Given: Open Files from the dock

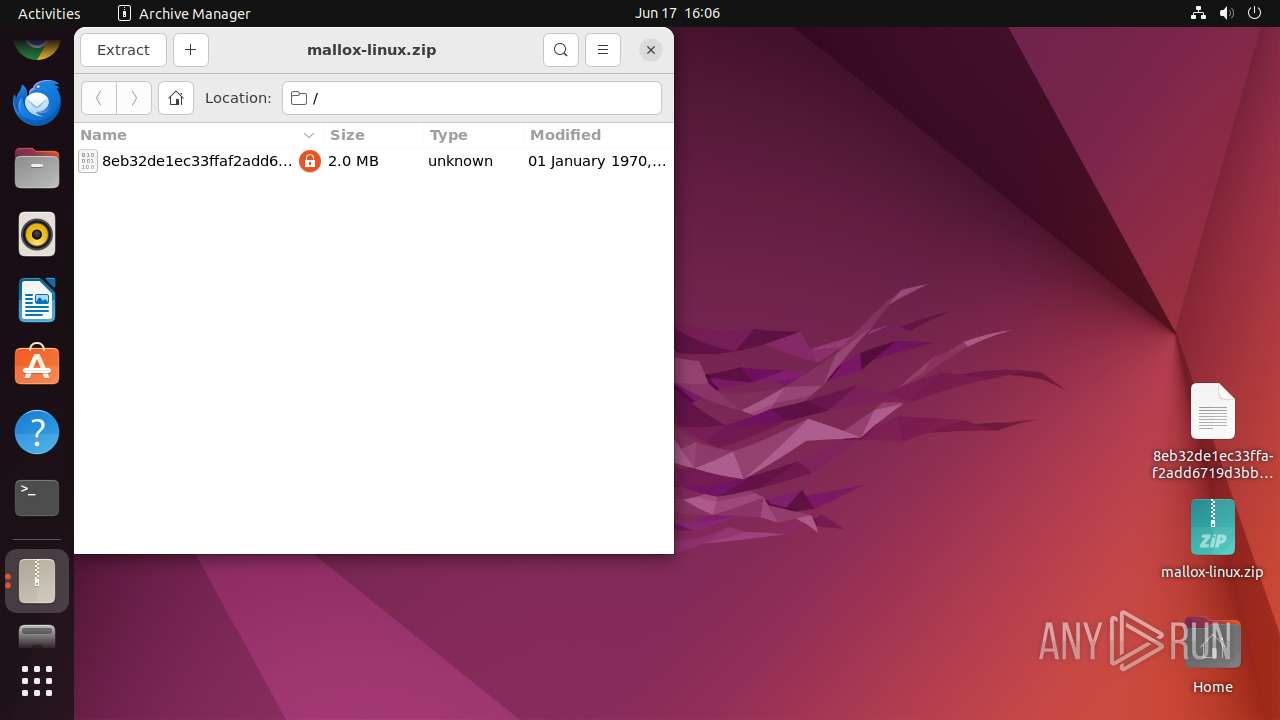Looking at the screenshot, I should click(x=37, y=169).
